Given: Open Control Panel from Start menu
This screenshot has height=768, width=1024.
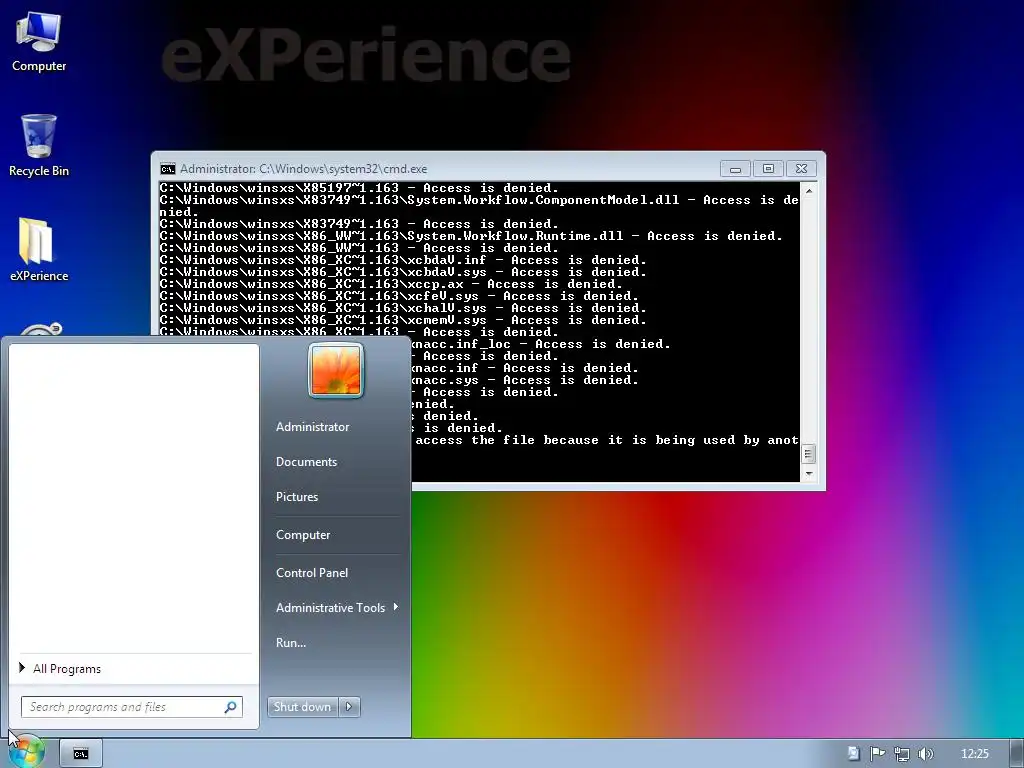Looking at the screenshot, I should [312, 573].
